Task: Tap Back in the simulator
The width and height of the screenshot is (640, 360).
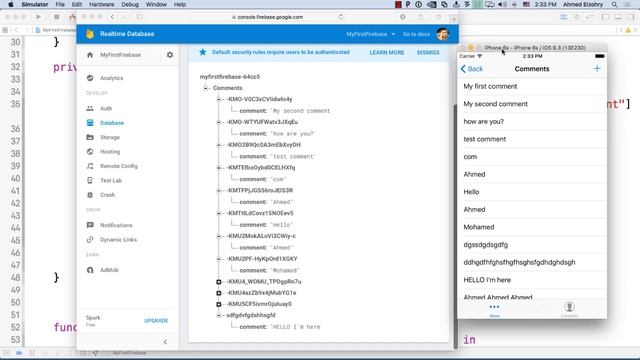Action: [x=472, y=69]
